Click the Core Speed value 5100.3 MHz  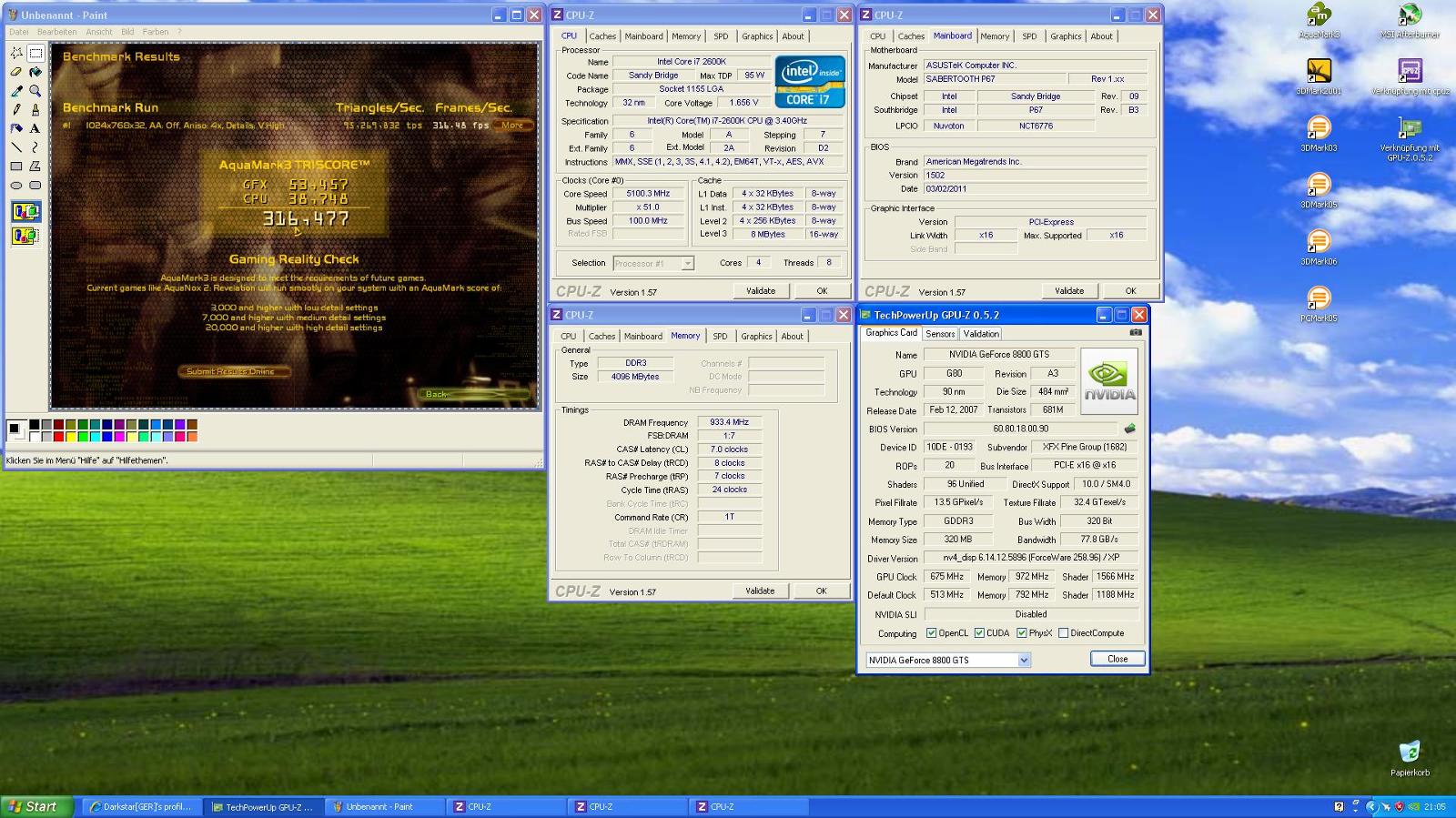pos(648,193)
